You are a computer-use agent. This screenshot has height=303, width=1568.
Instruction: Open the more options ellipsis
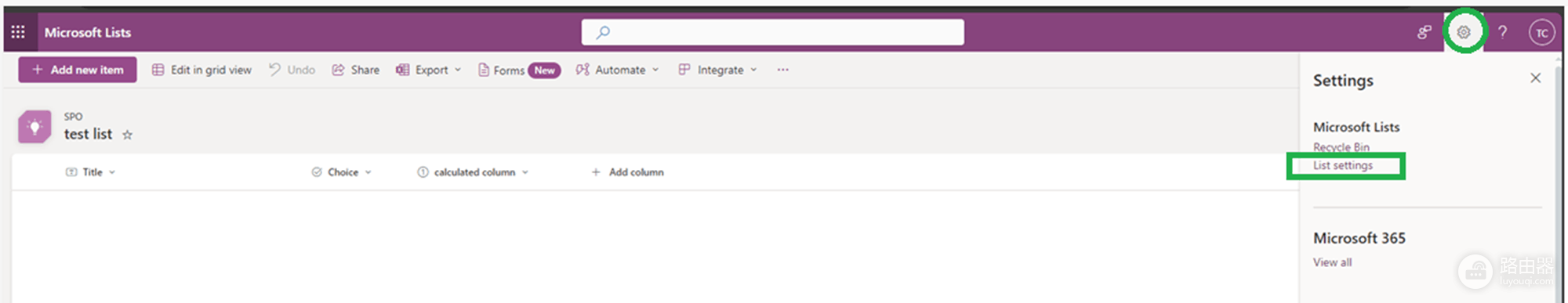pyautogui.click(x=782, y=70)
